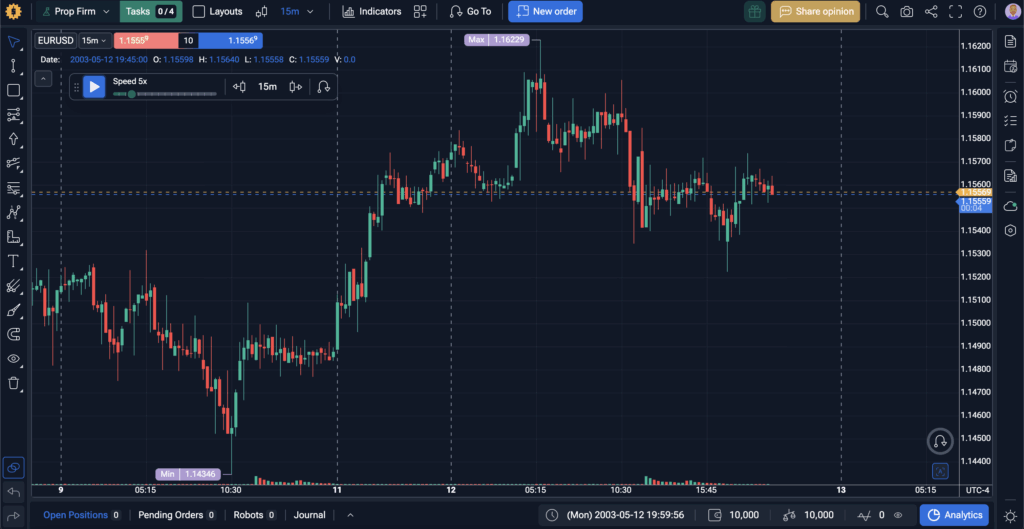Click the share icon in top bar
The image size is (1024, 529).
click(931, 12)
